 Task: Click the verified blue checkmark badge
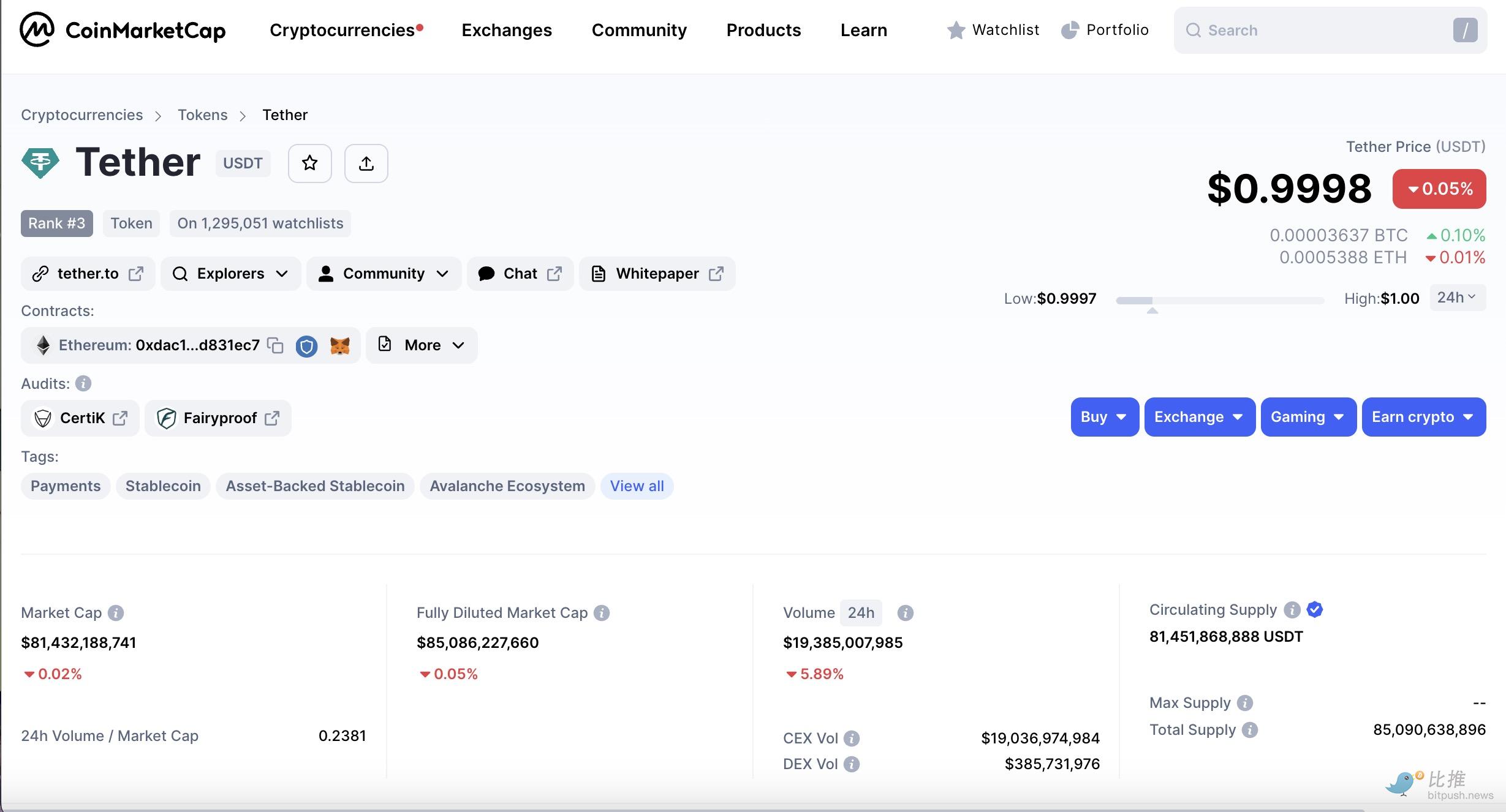point(1314,610)
